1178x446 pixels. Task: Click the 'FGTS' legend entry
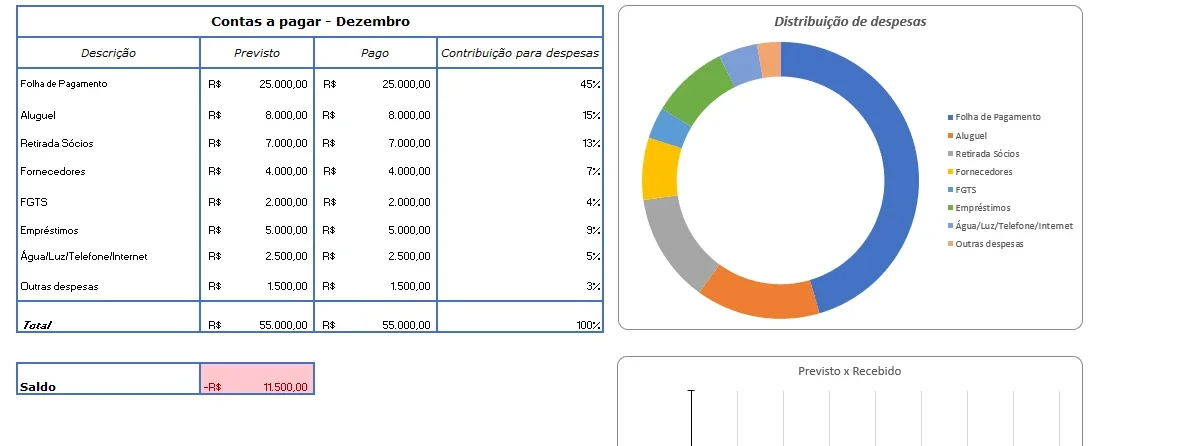962,190
